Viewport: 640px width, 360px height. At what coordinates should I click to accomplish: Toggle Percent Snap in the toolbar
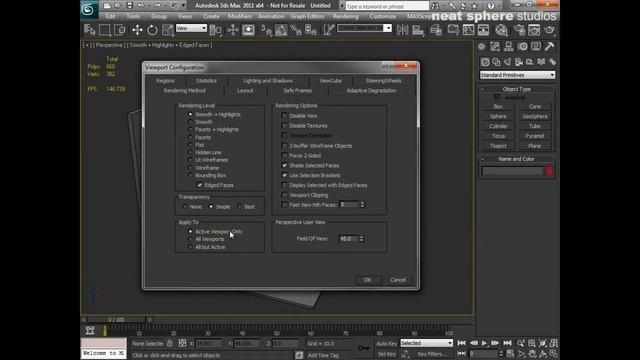296,30
